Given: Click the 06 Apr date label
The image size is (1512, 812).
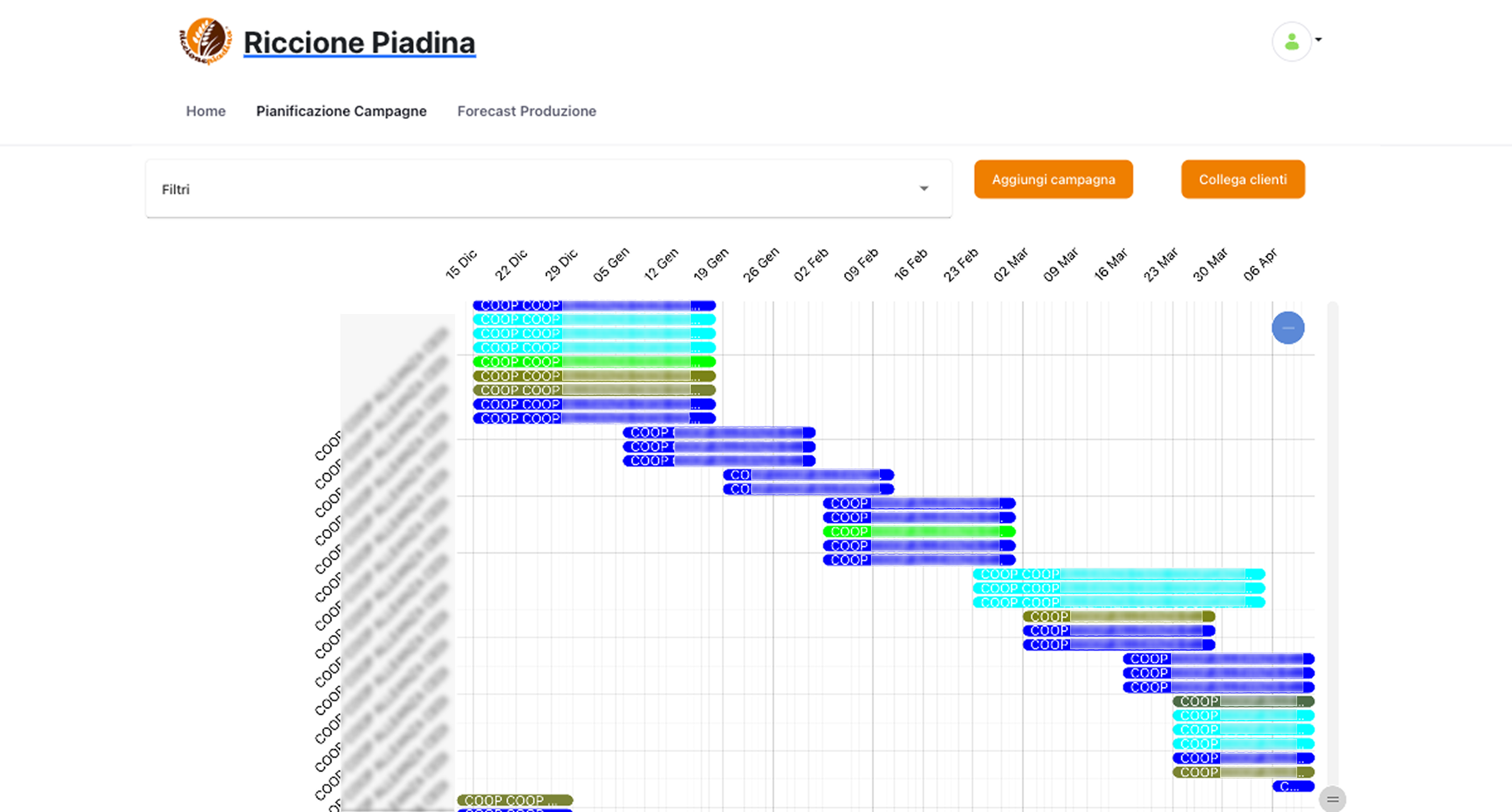Looking at the screenshot, I should coord(1260,265).
